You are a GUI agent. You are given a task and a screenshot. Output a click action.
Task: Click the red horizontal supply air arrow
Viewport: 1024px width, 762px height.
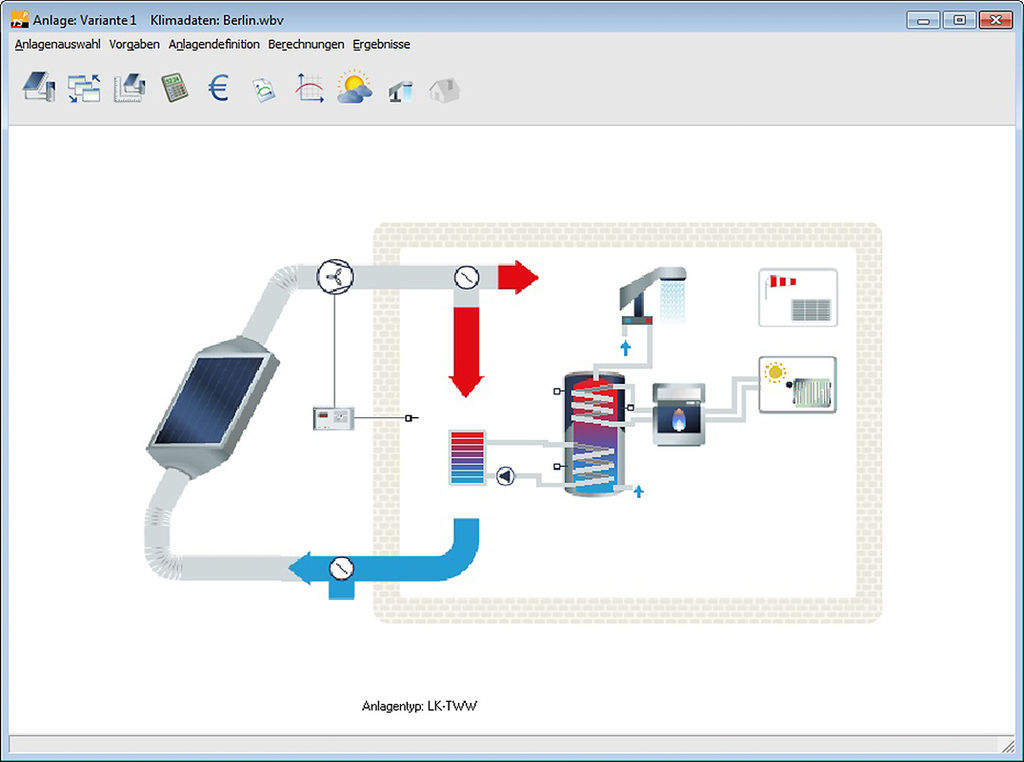point(518,278)
